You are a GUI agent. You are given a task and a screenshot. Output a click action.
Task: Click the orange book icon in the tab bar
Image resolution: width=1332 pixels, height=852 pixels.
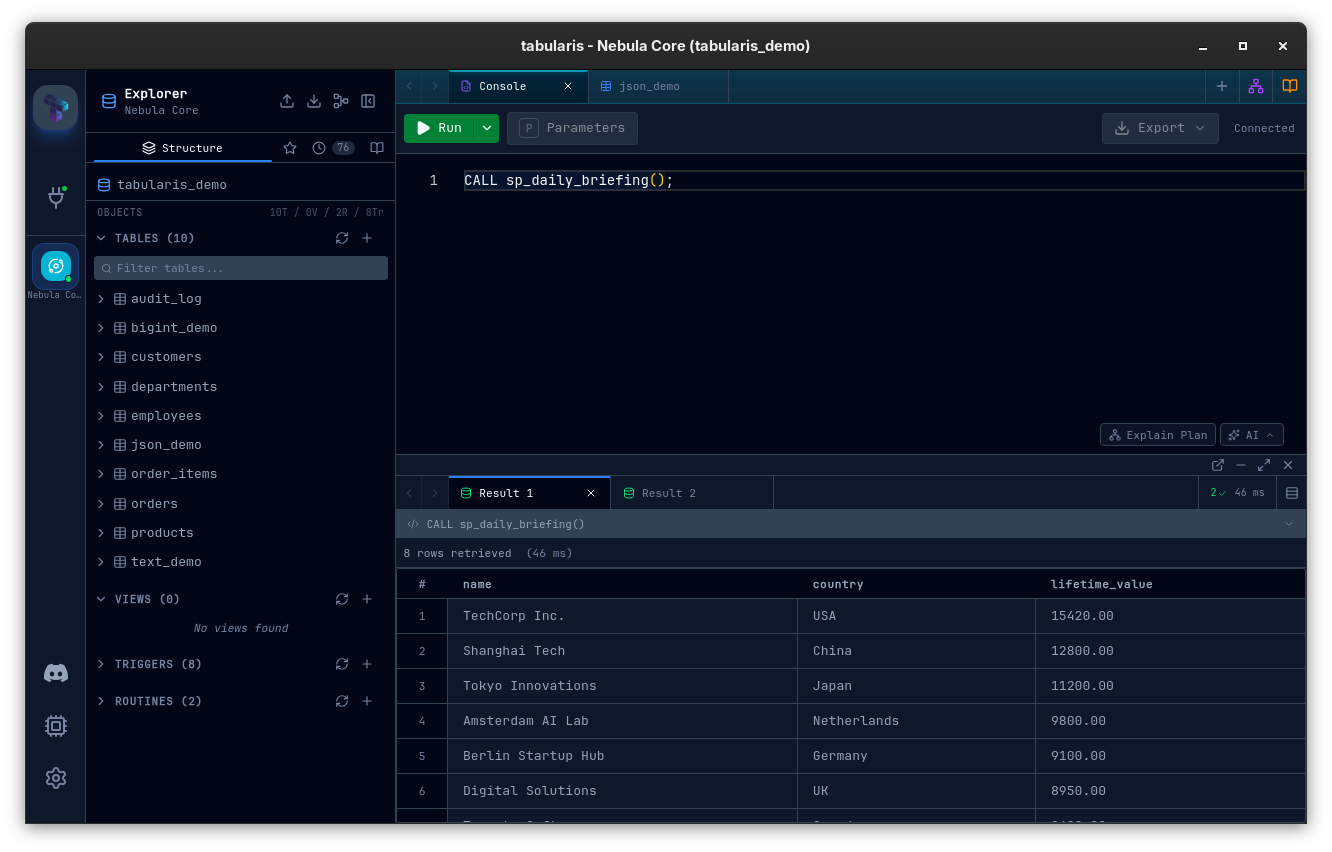pyautogui.click(x=1290, y=86)
